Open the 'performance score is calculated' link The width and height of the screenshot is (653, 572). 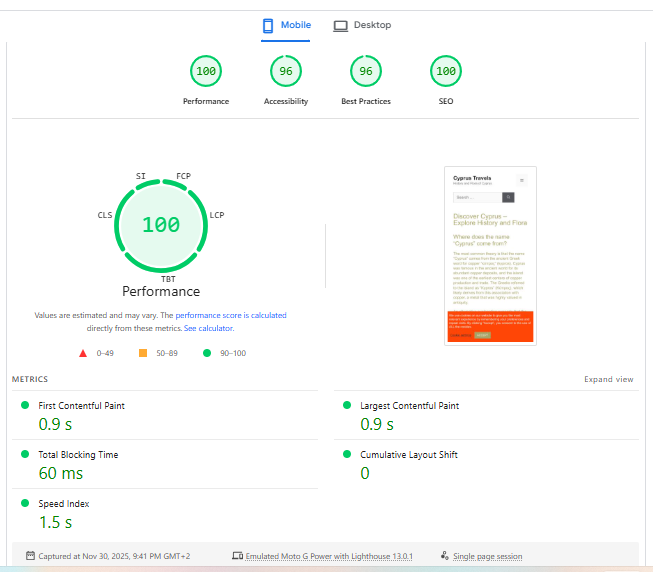231,315
